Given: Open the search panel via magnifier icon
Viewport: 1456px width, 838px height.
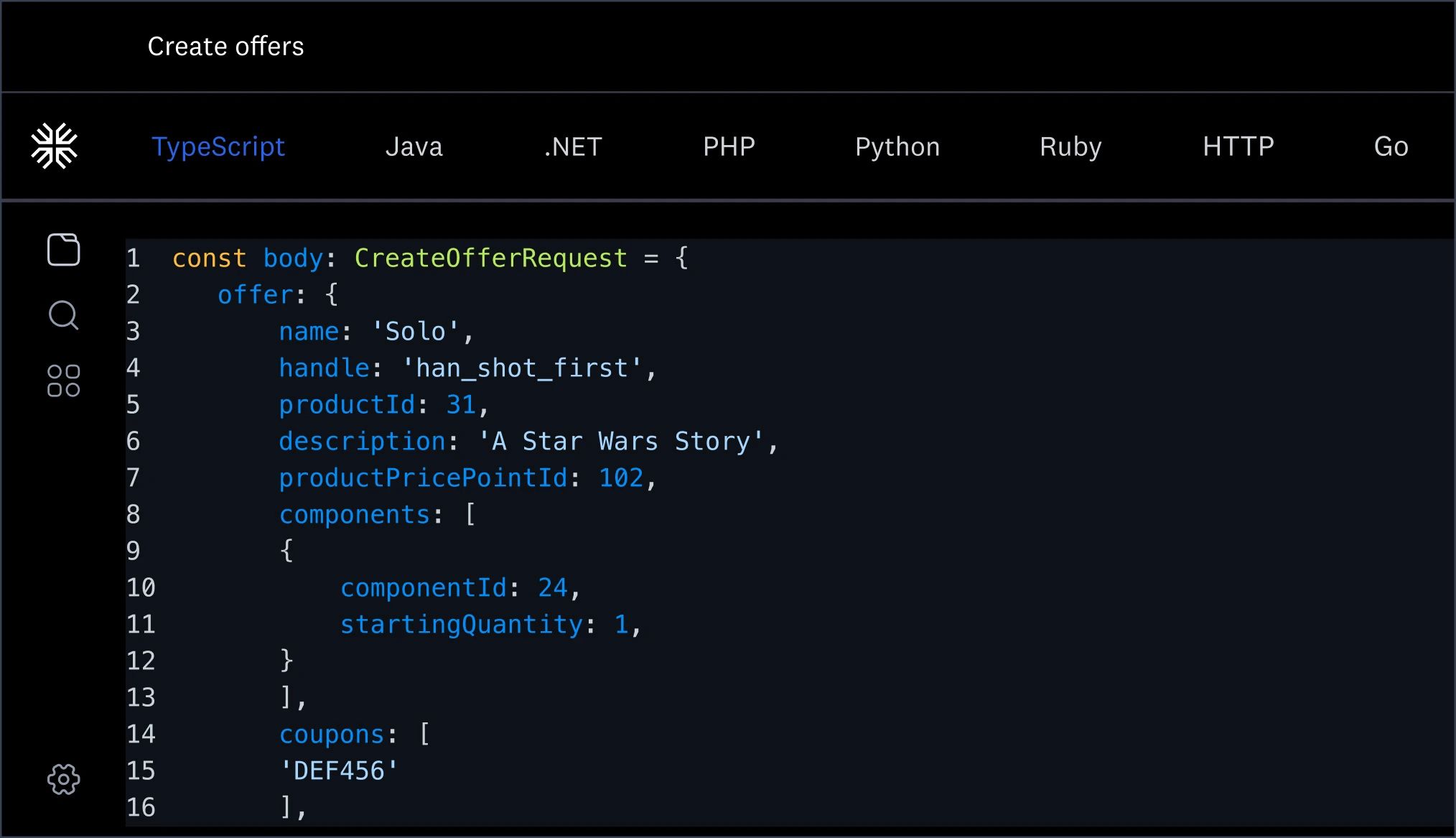Looking at the screenshot, I should [x=63, y=315].
